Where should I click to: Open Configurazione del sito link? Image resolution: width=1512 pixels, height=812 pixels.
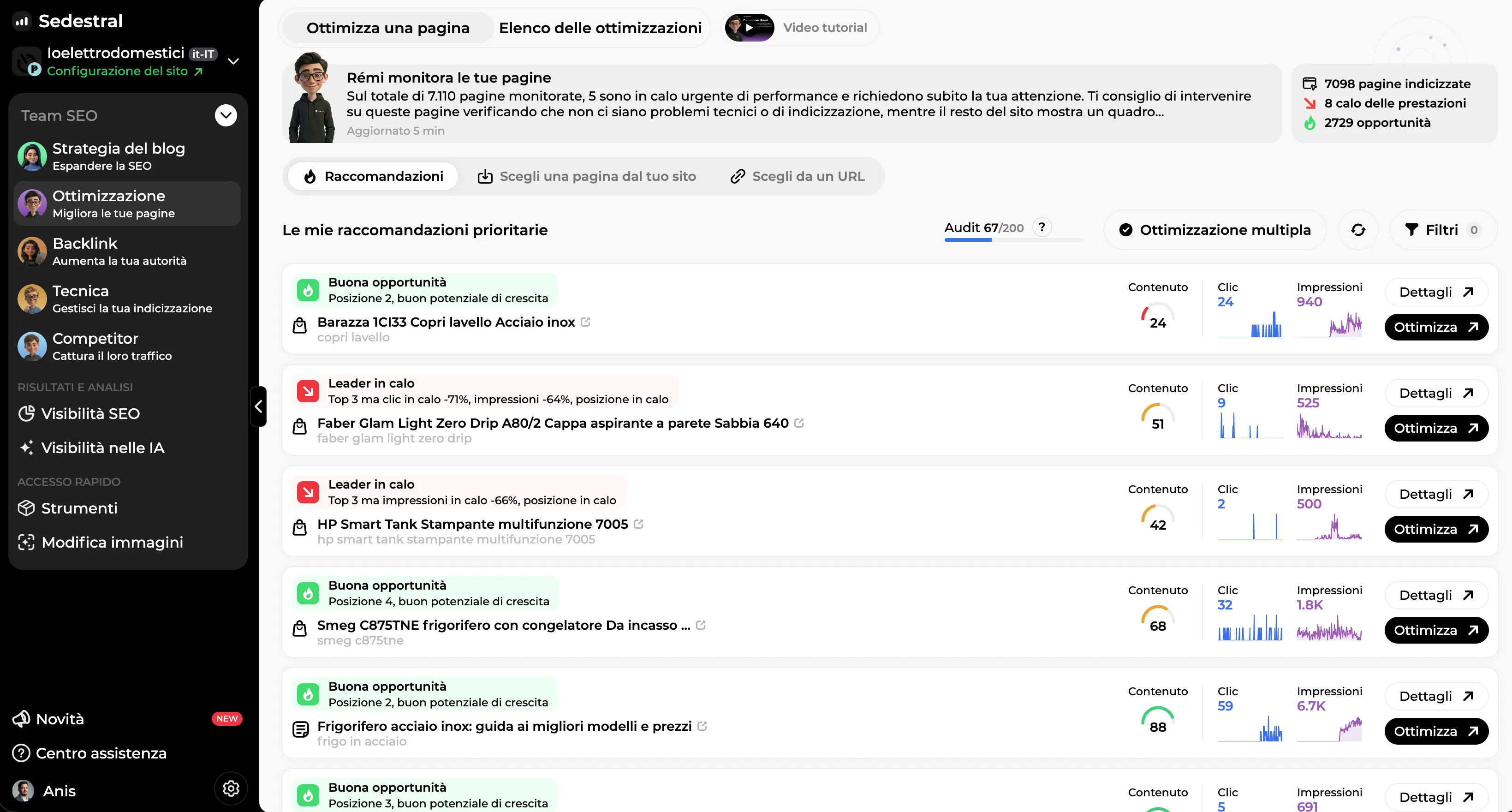pyautogui.click(x=125, y=71)
